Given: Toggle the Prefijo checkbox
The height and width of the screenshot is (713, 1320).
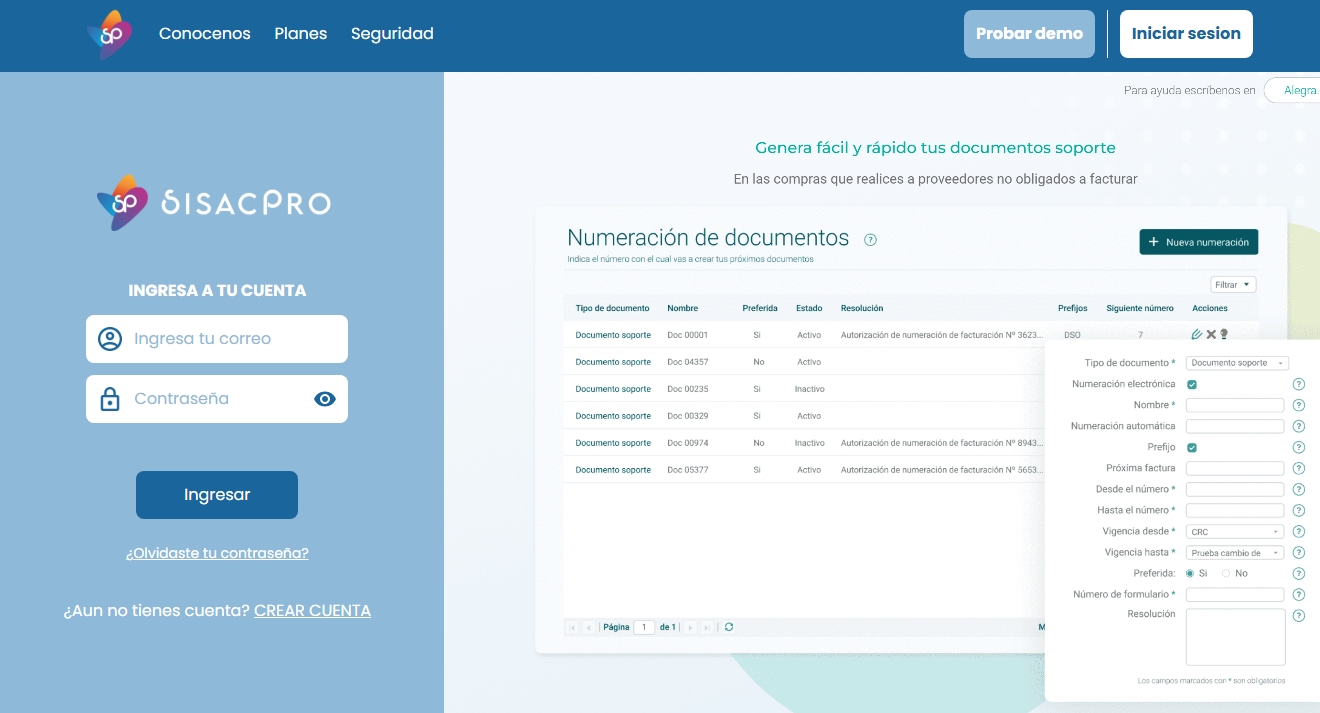Looking at the screenshot, I should pos(1192,447).
